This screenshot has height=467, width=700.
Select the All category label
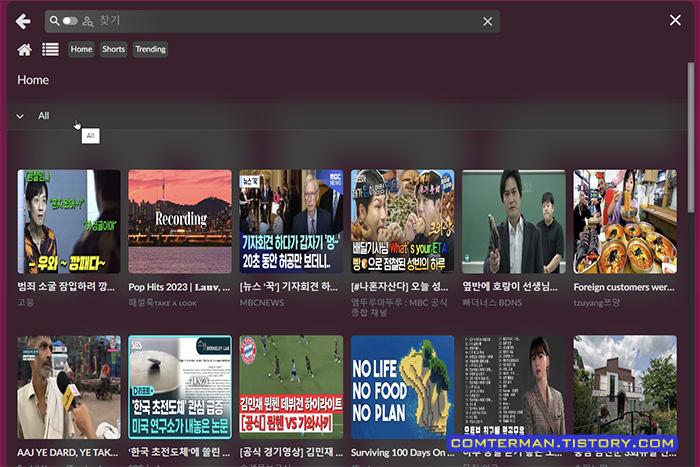43,116
